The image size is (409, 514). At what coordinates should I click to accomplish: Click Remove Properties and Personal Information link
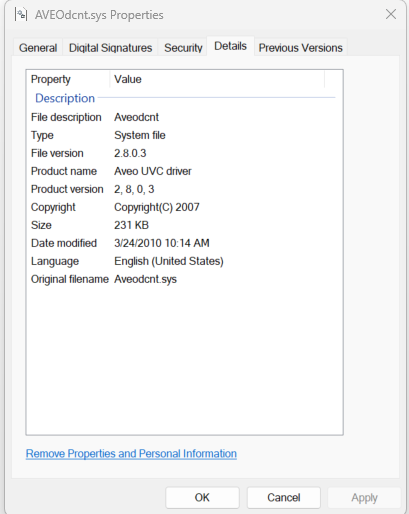(x=131, y=454)
